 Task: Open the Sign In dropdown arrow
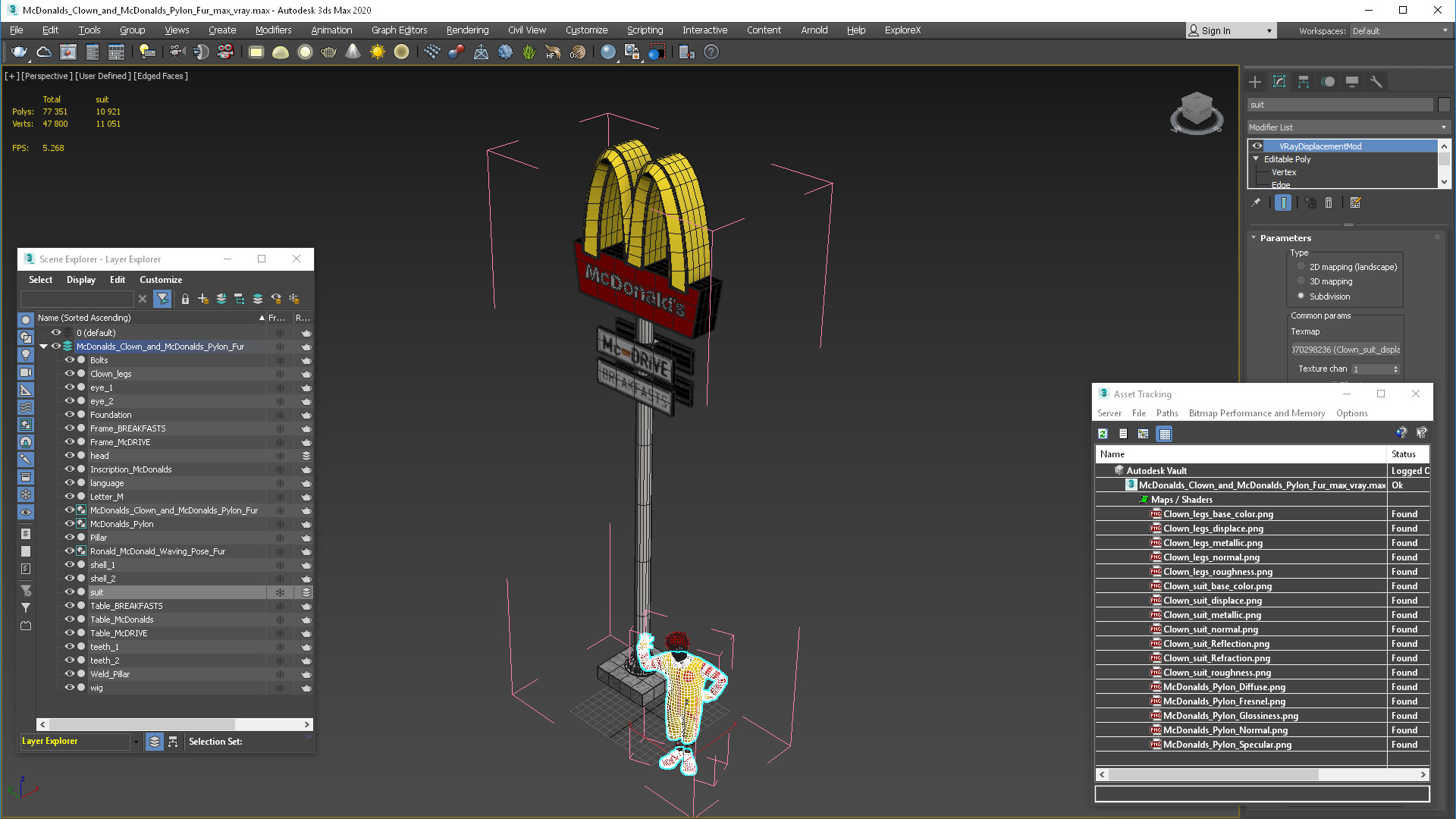click(1269, 31)
